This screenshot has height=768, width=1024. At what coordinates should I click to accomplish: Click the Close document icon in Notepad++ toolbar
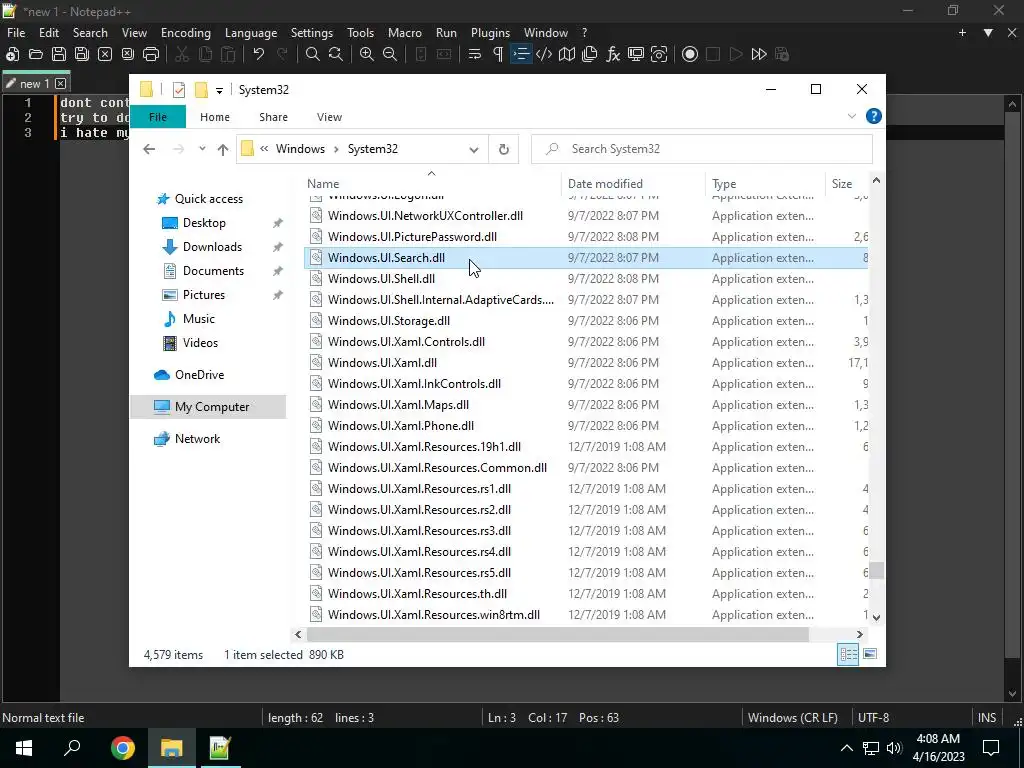pos(104,54)
